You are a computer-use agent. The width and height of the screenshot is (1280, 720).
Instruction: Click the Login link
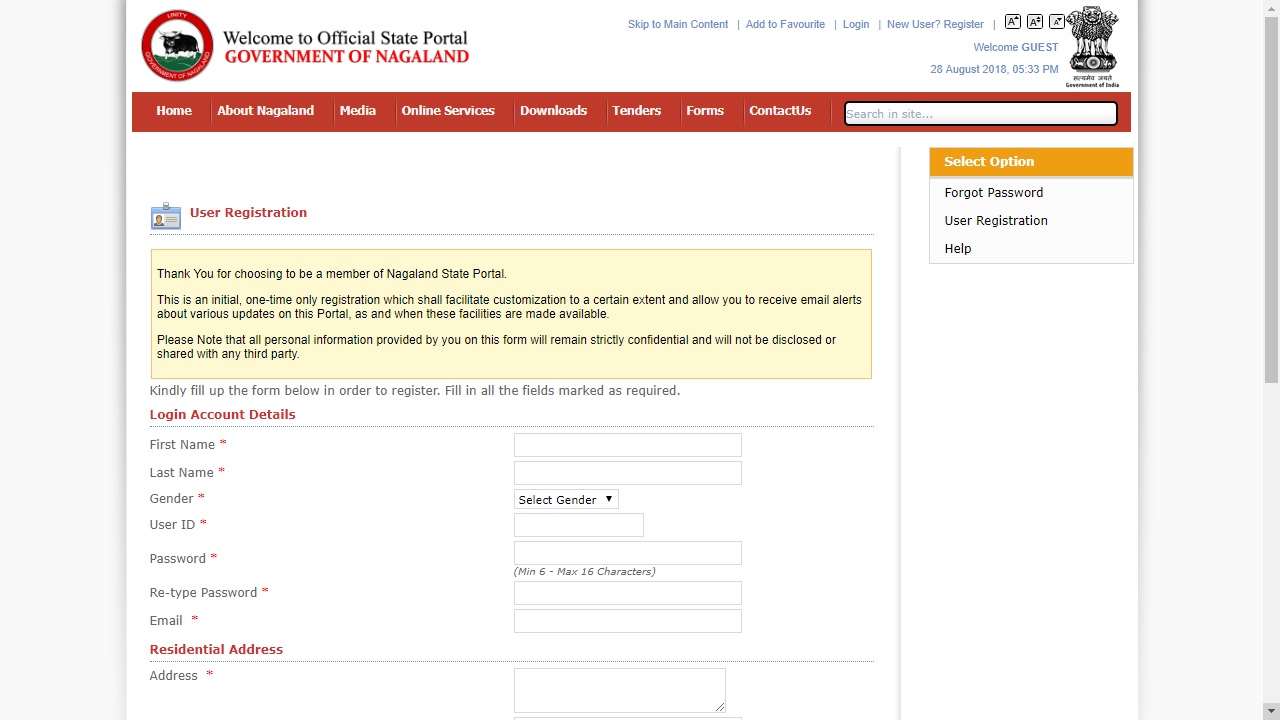[x=855, y=24]
